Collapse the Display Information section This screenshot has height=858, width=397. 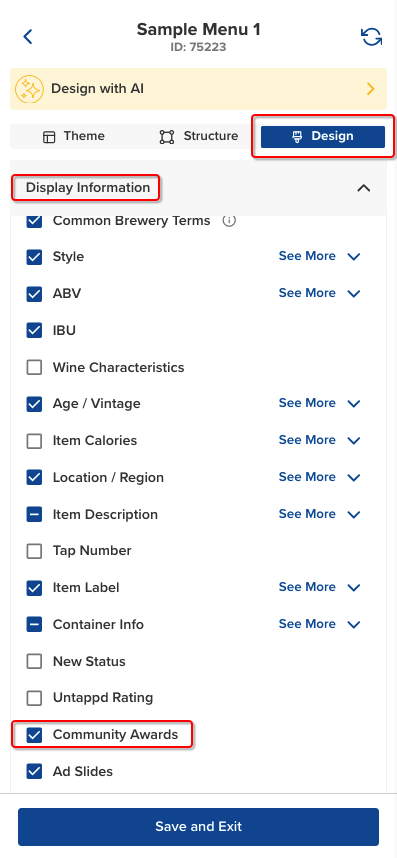coord(364,188)
